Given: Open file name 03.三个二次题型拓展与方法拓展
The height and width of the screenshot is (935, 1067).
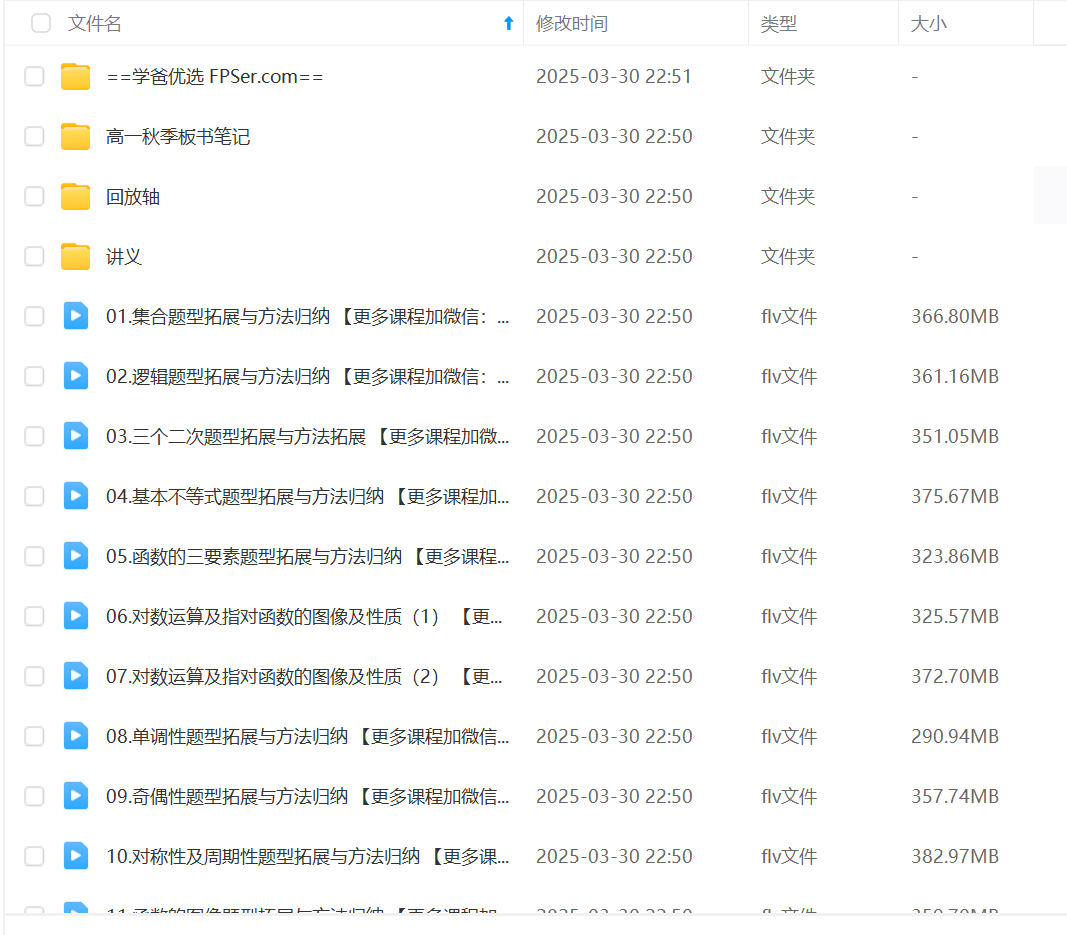Looking at the screenshot, I should click(308, 436).
